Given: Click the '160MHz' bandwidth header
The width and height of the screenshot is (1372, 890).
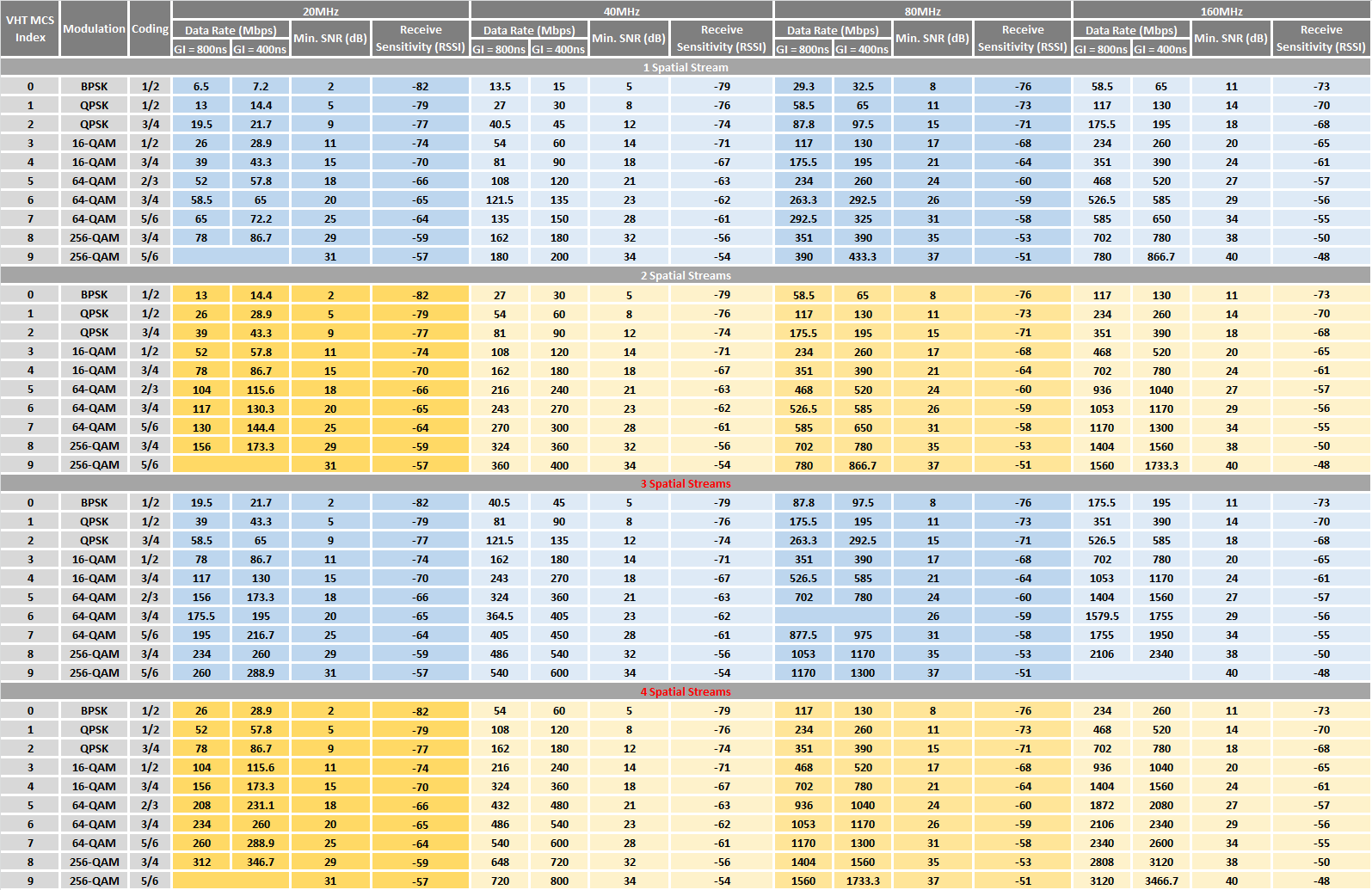Looking at the screenshot, I should pos(1221,11).
